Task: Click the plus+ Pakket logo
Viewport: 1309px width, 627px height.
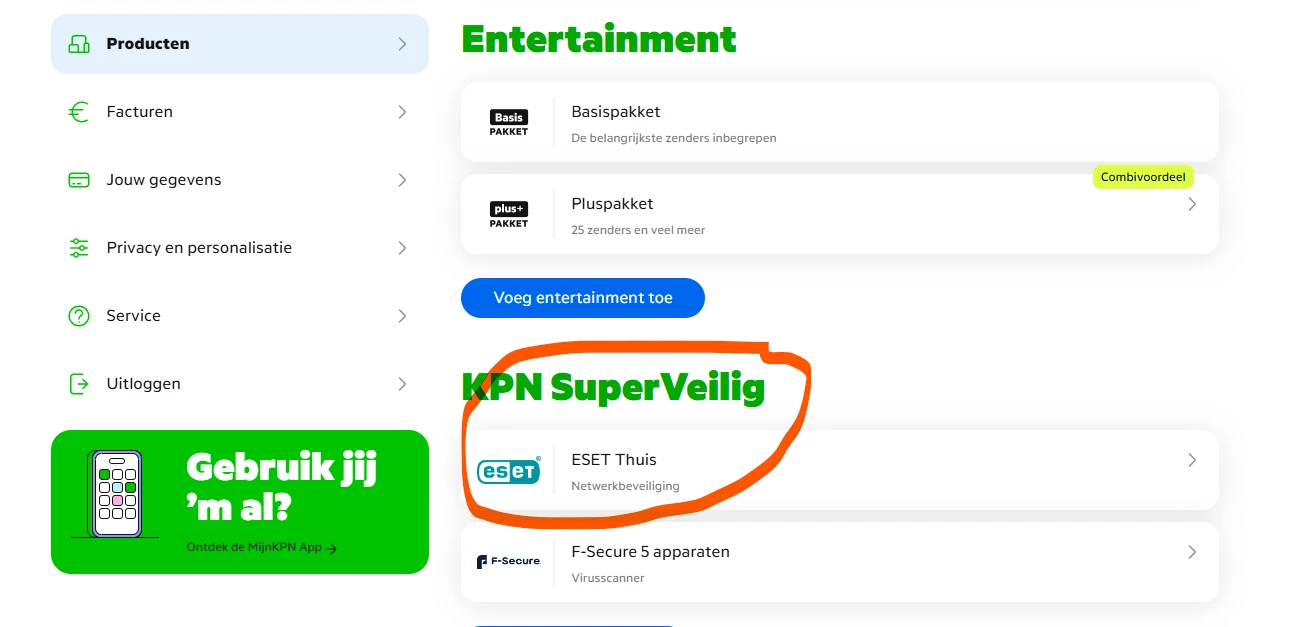Action: tap(508, 215)
